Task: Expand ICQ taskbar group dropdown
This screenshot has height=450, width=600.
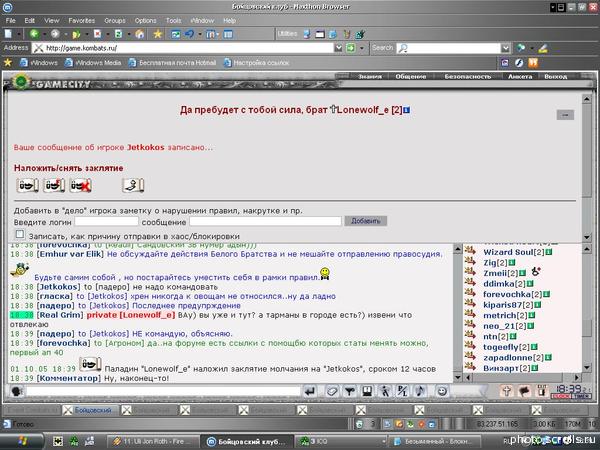Action: coord(383,441)
